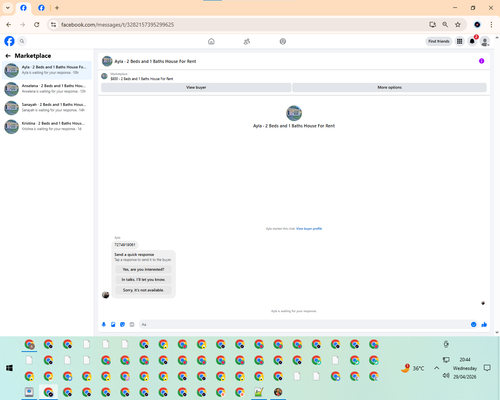This screenshot has width=500, height=400.
Task: Click the Facebook logo in the header
Action: (9, 41)
